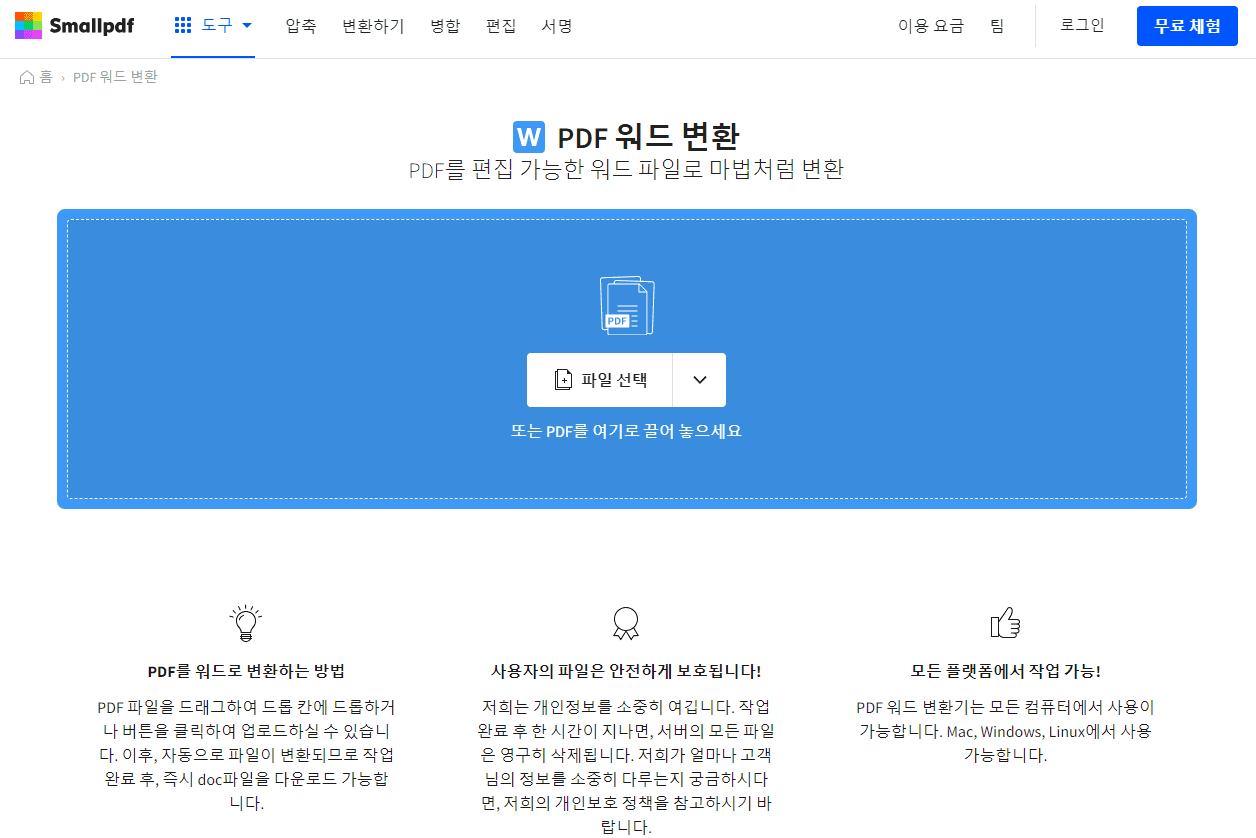Click the home icon in the breadcrumb
1256x838 pixels.
(x=27, y=76)
